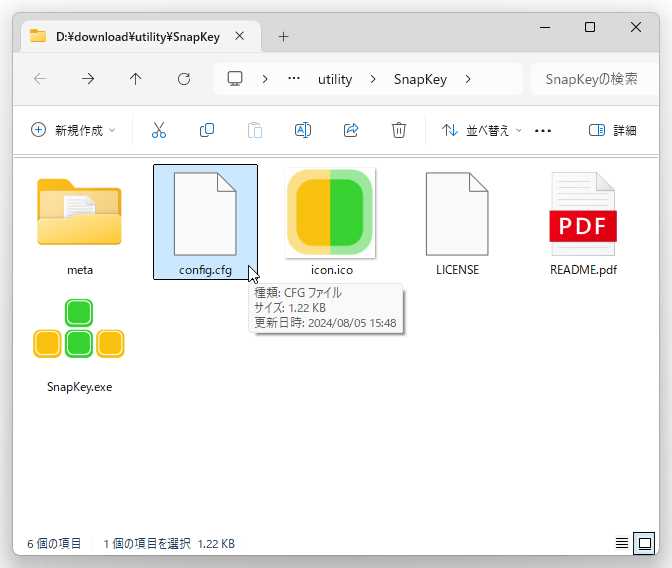Add a new tab with plus

point(283,37)
